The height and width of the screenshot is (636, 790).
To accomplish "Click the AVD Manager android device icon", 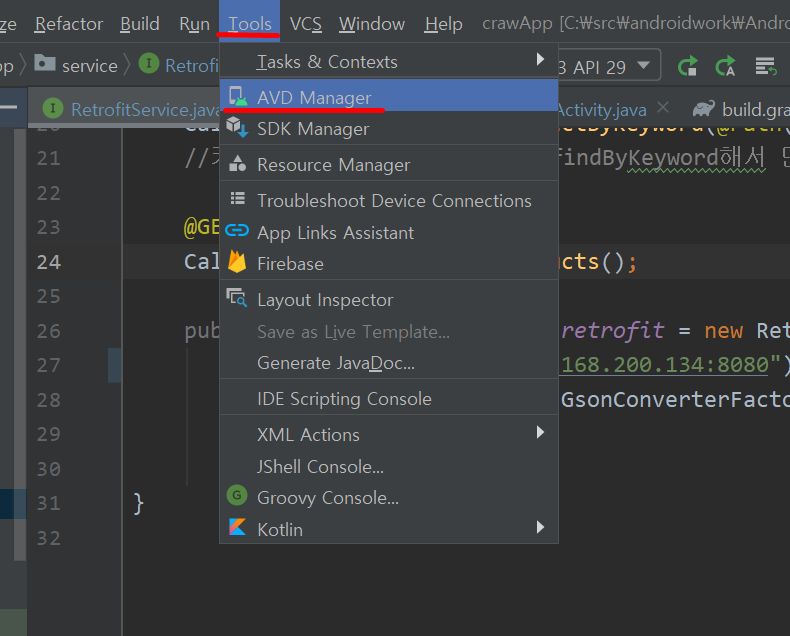I will point(237,96).
